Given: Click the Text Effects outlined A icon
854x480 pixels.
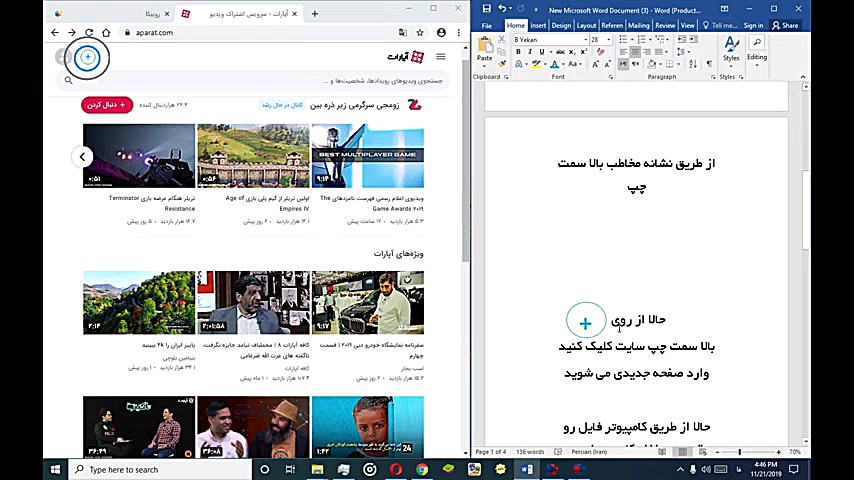Looking at the screenshot, I should [518, 64].
